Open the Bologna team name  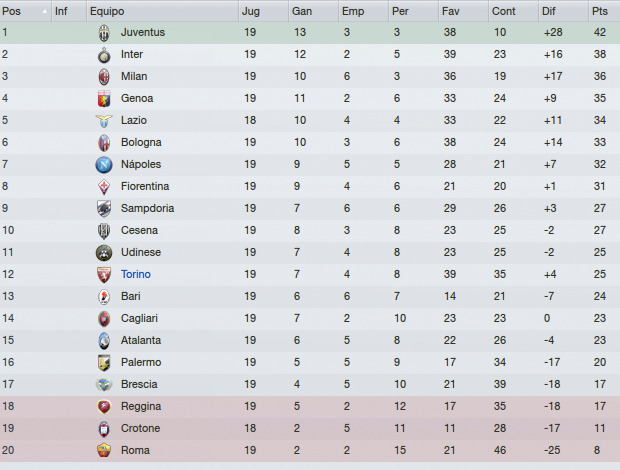point(141,142)
